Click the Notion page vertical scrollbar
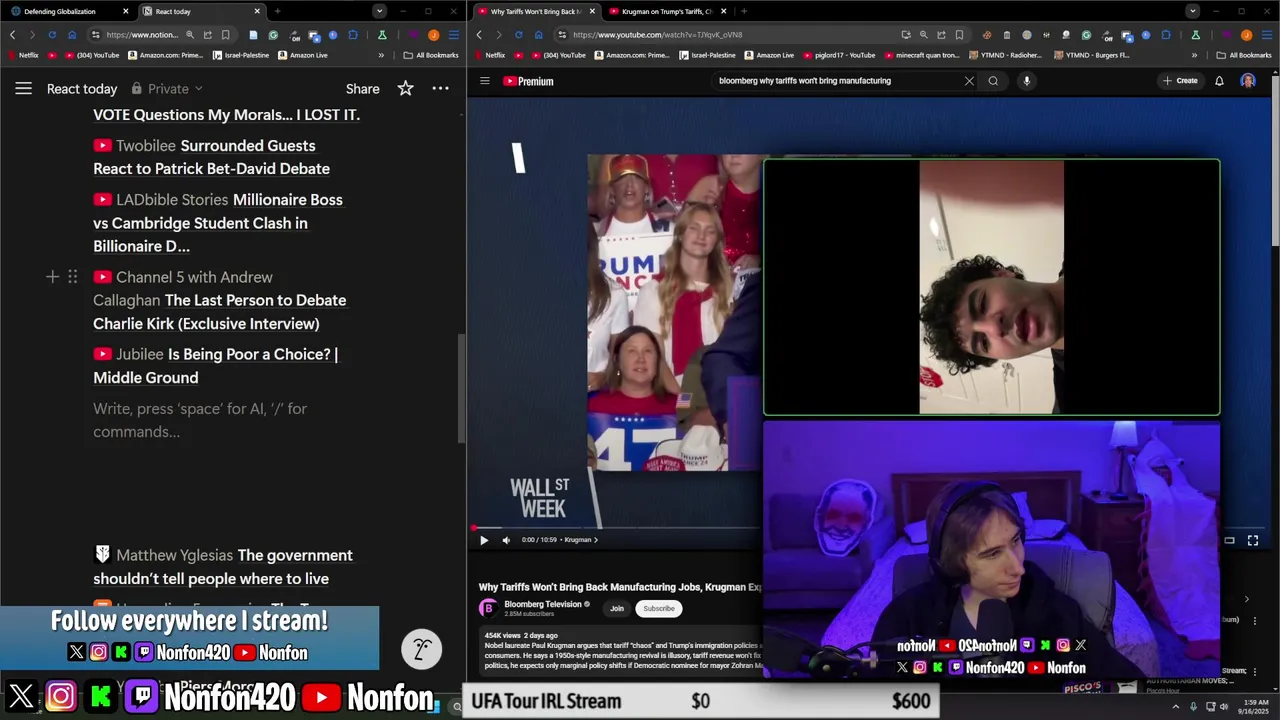Screen dimensions: 1280x720 [x=460, y=387]
